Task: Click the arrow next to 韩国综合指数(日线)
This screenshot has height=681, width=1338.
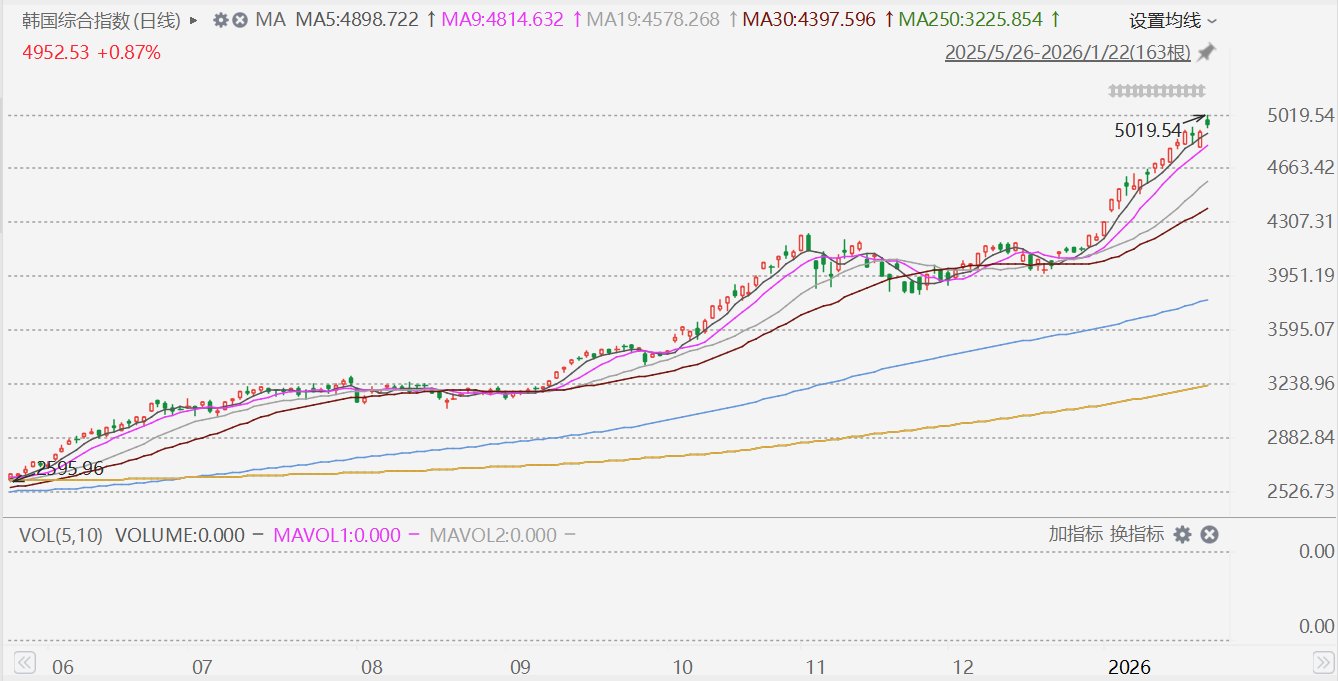Action: pos(193,20)
